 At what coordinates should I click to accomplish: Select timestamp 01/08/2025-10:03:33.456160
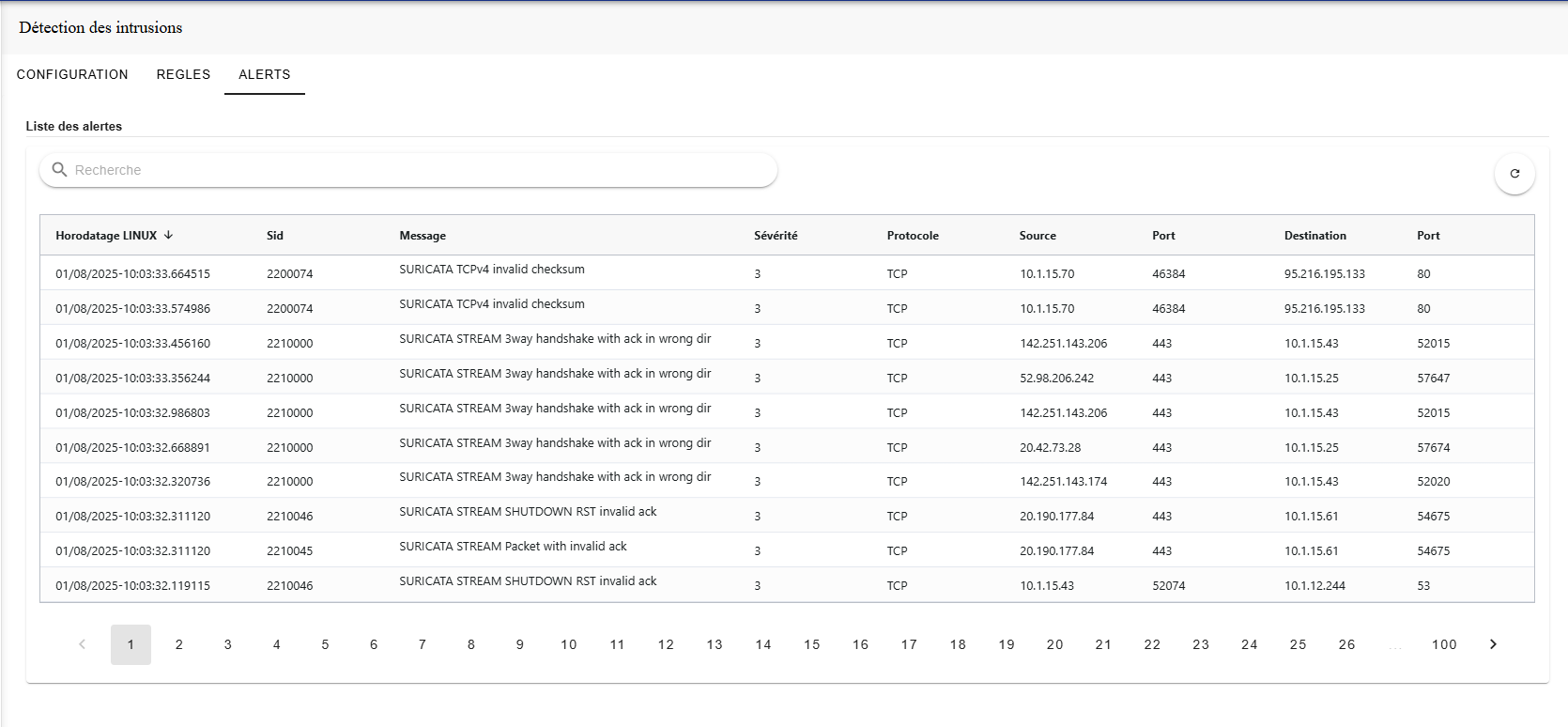tap(132, 344)
